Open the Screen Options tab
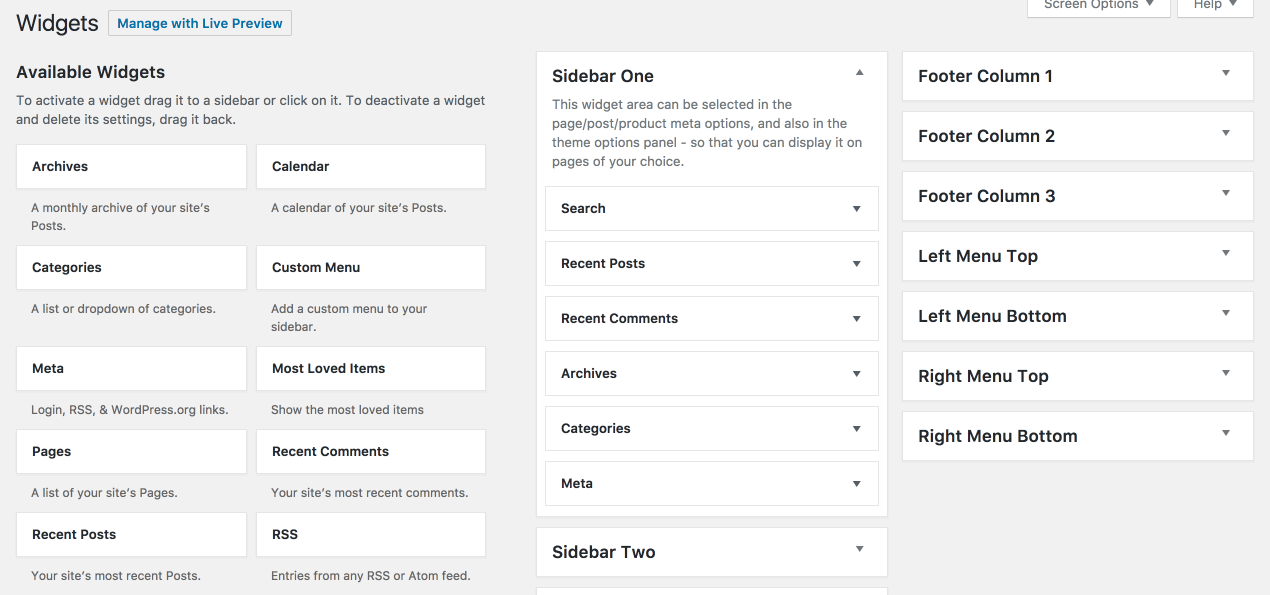This screenshot has height=595, width=1270. click(1098, 5)
